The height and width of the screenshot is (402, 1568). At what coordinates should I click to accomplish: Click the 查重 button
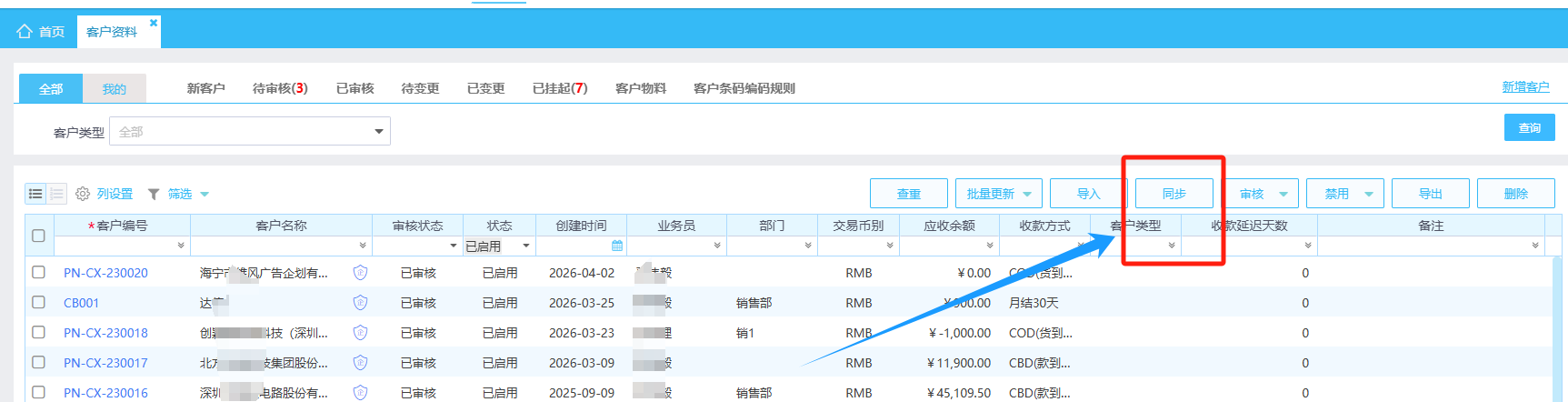click(x=909, y=194)
